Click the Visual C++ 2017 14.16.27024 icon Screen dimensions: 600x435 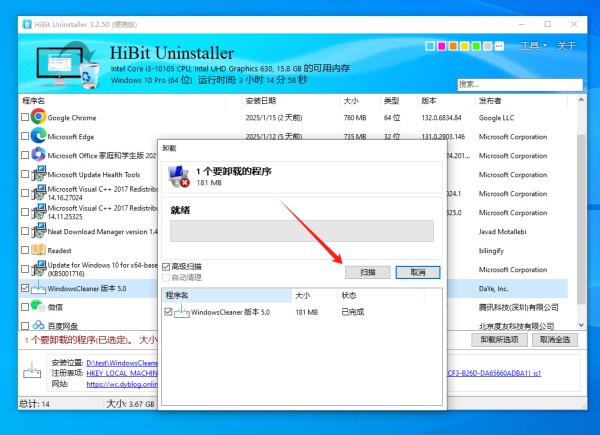[39, 193]
